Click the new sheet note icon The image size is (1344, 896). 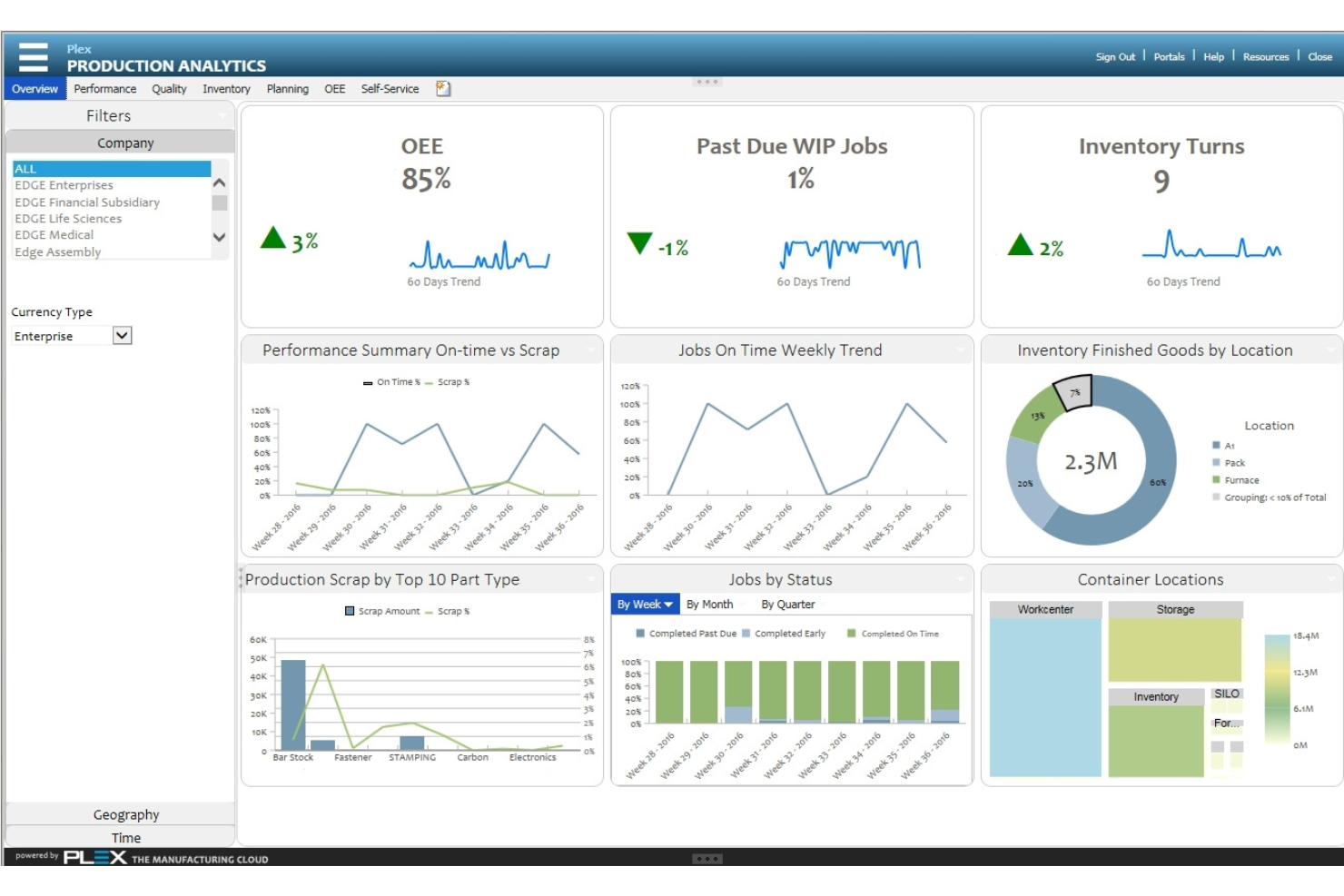443,89
